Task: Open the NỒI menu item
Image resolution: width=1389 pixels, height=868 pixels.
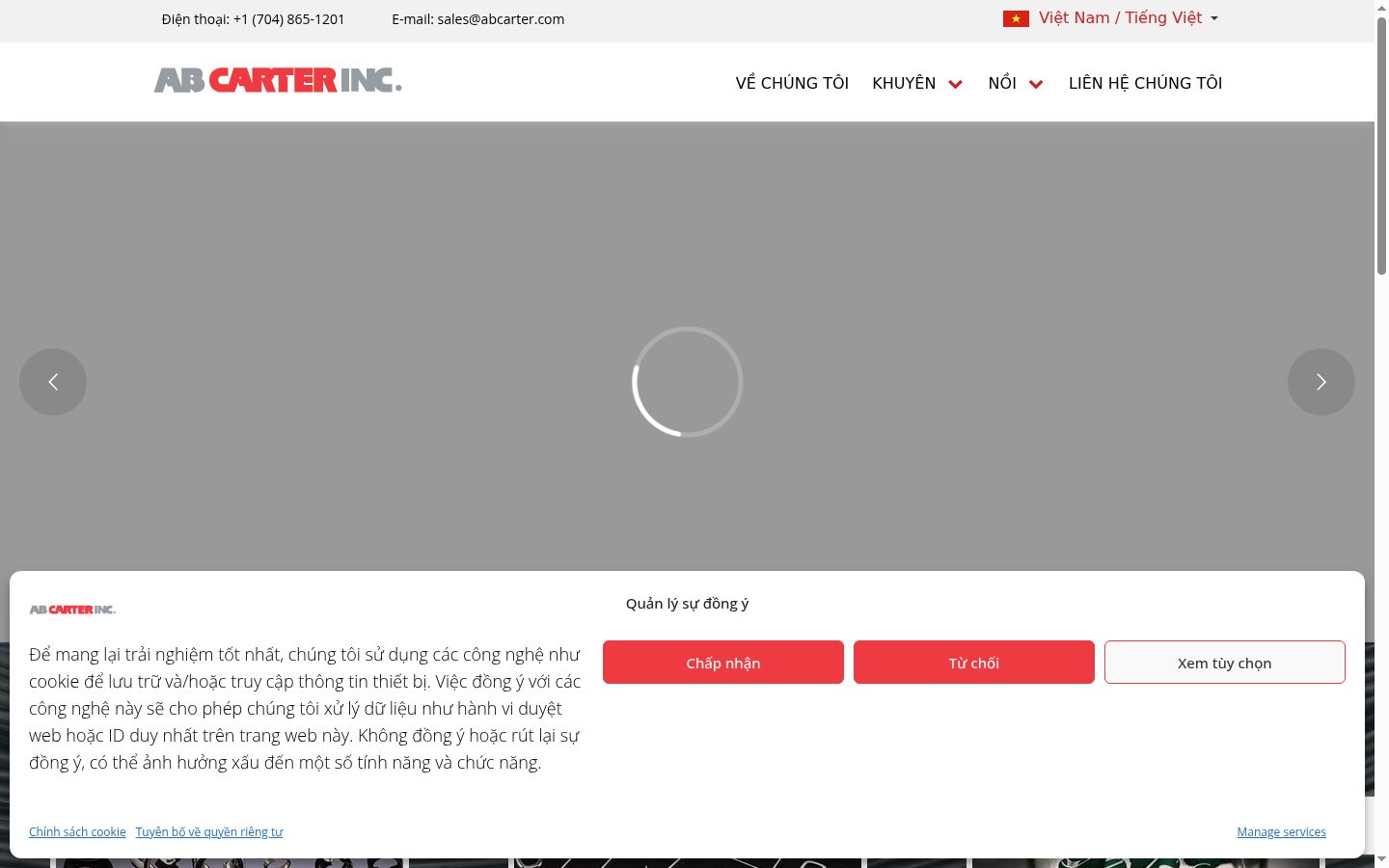Action: pyautogui.click(x=1002, y=83)
